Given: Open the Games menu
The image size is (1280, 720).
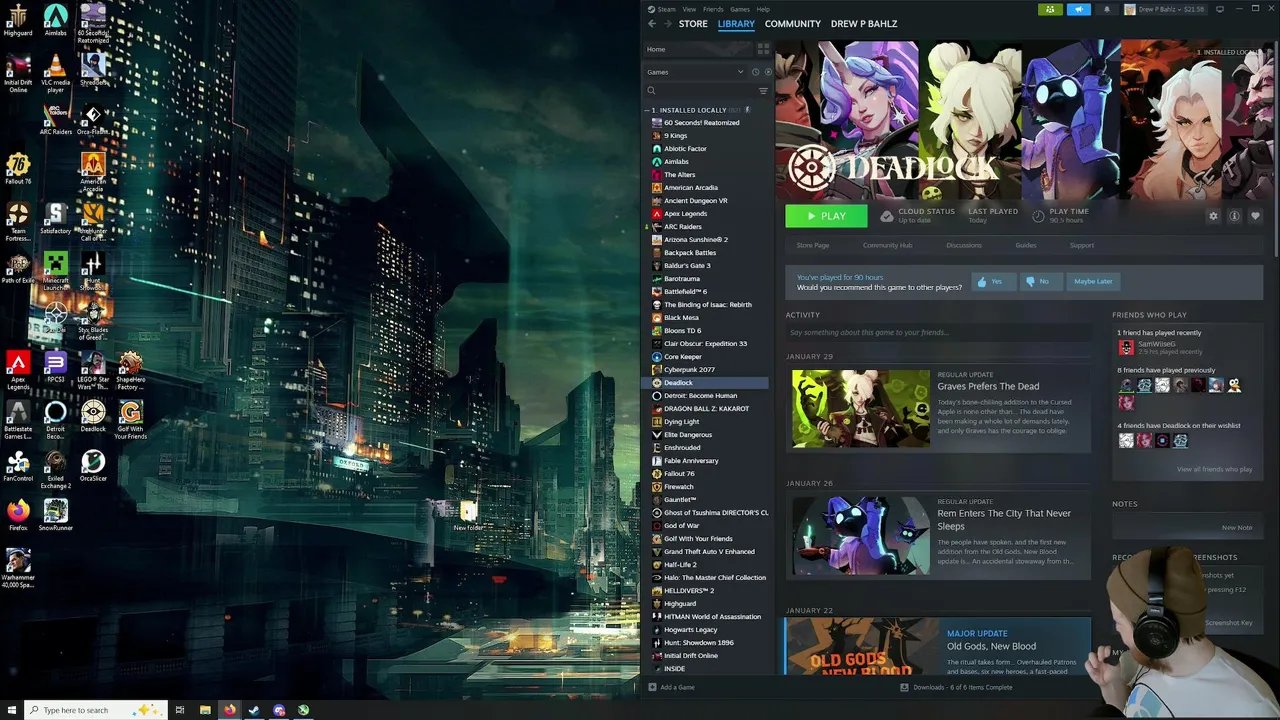Looking at the screenshot, I should (740, 9).
